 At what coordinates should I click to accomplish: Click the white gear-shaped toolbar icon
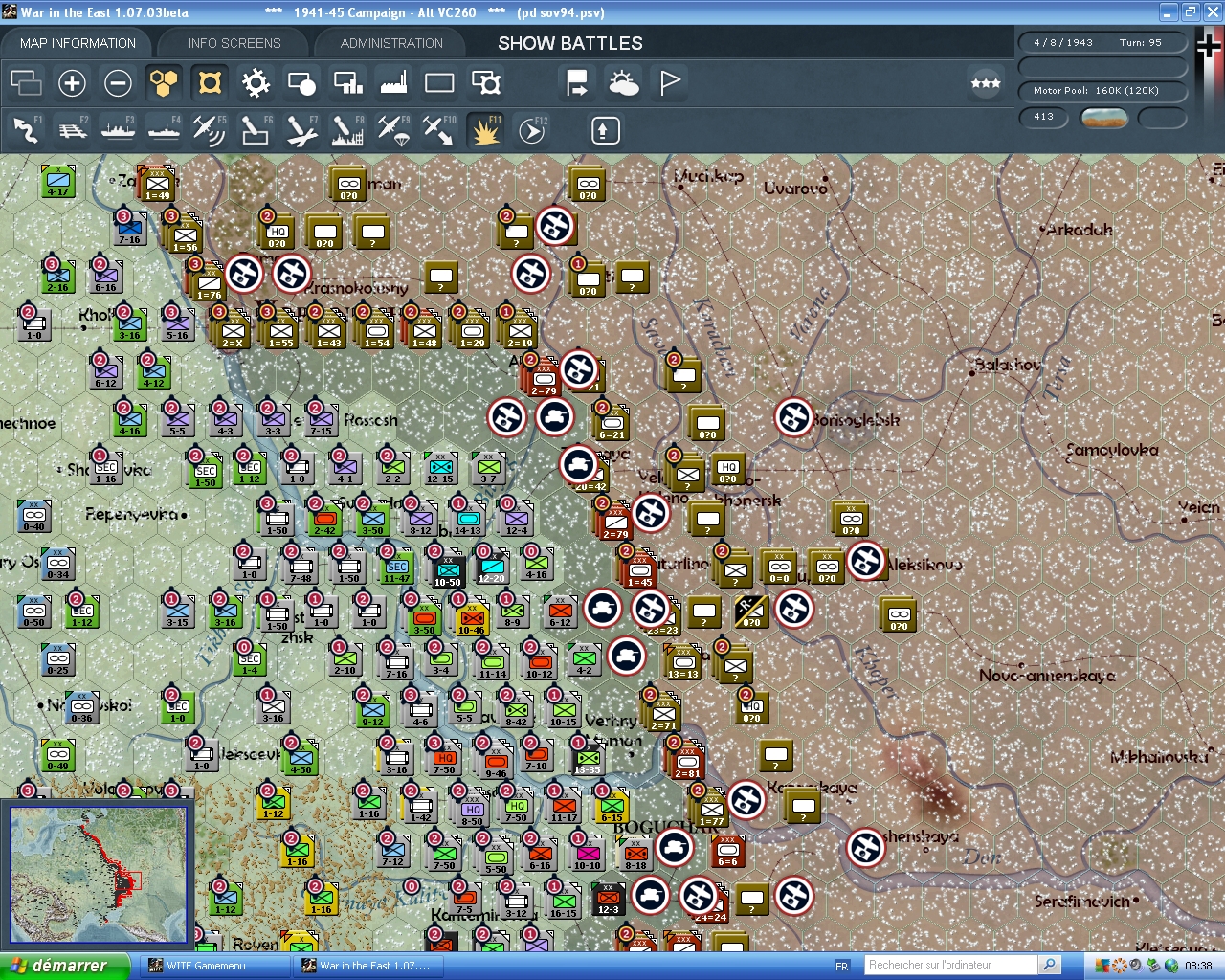pyautogui.click(x=256, y=83)
